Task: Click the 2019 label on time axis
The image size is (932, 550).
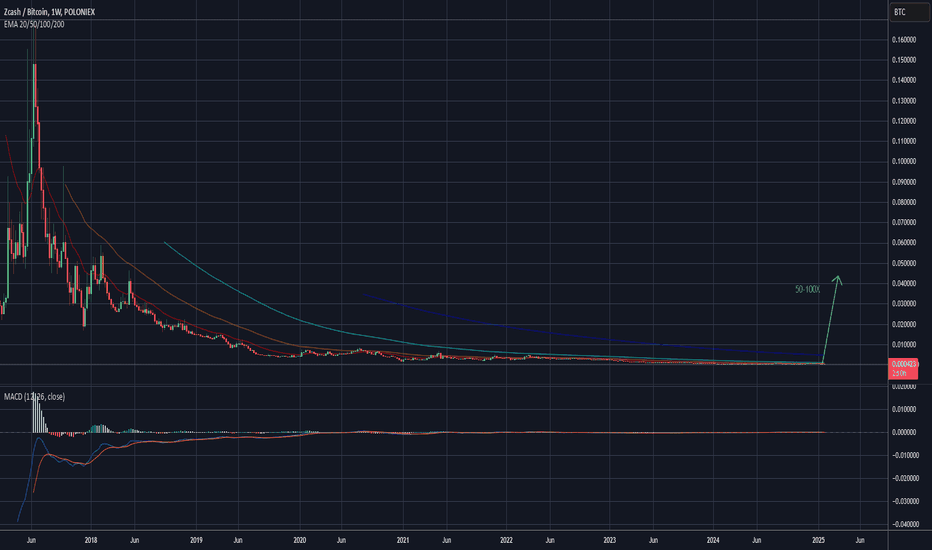Action: (x=196, y=540)
